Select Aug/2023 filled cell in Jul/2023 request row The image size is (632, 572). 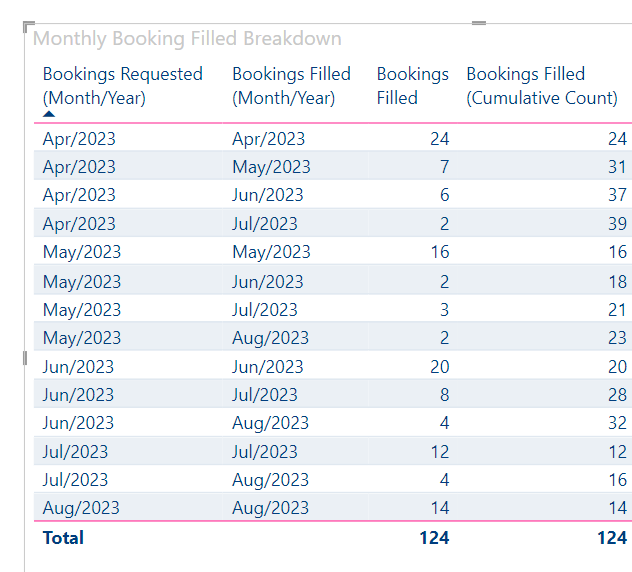point(270,480)
